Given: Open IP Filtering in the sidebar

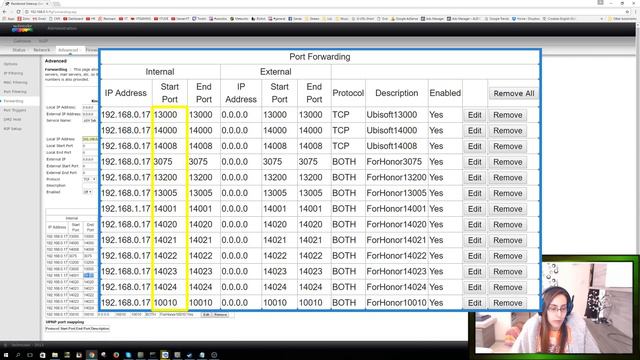Looking at the screenshot, I should coord(13,73).
